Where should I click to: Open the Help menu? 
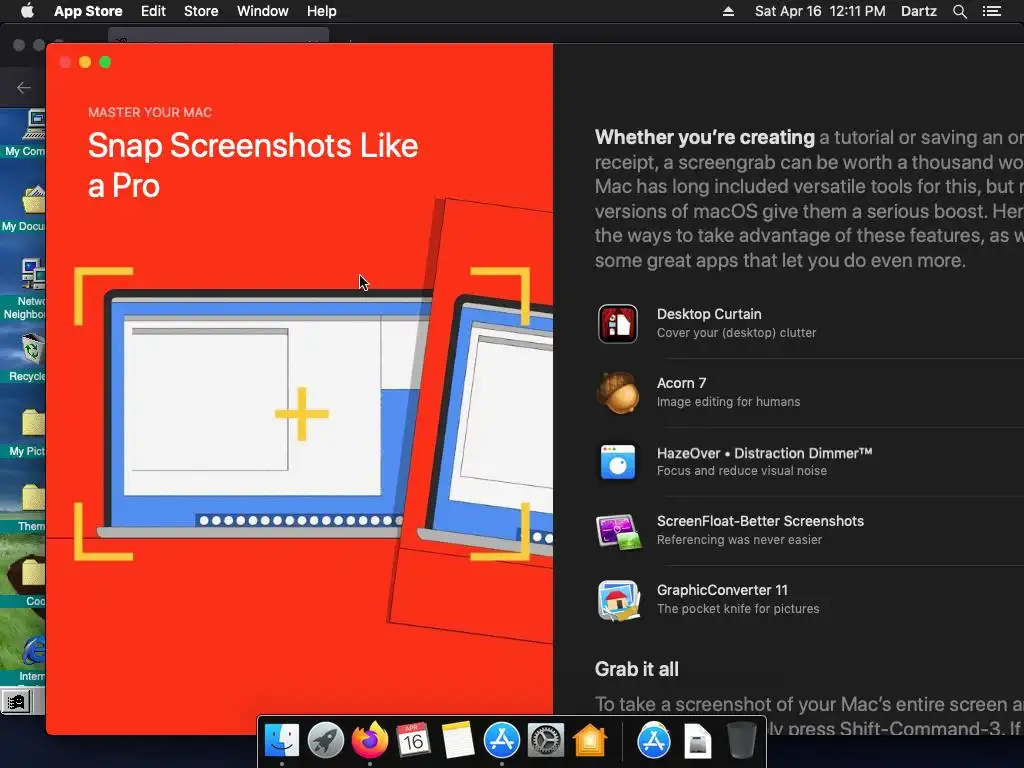(x=321, y=11)
